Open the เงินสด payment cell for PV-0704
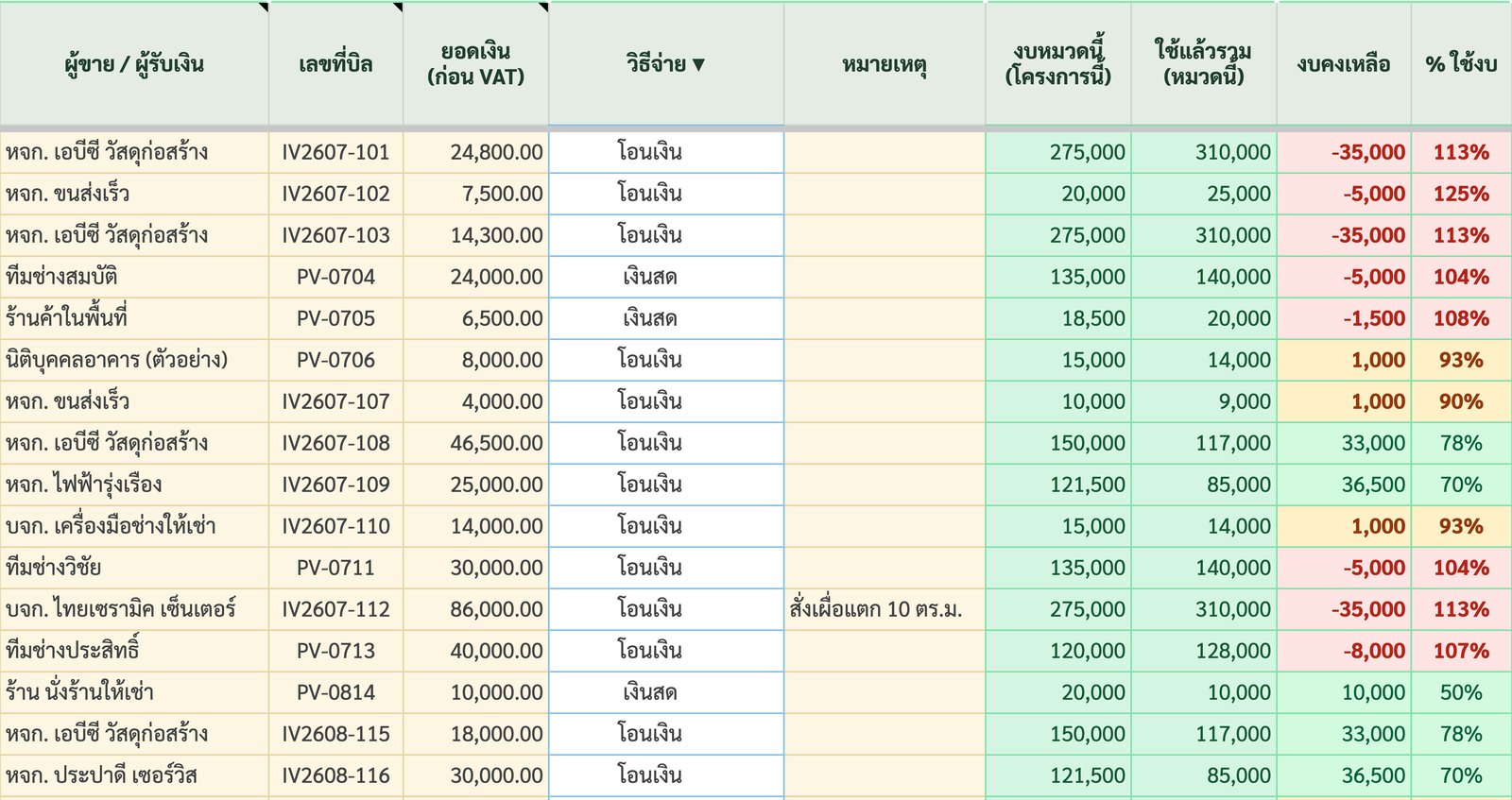The image size is (1512, 800). pyautogui.click(x=666, y=277)
